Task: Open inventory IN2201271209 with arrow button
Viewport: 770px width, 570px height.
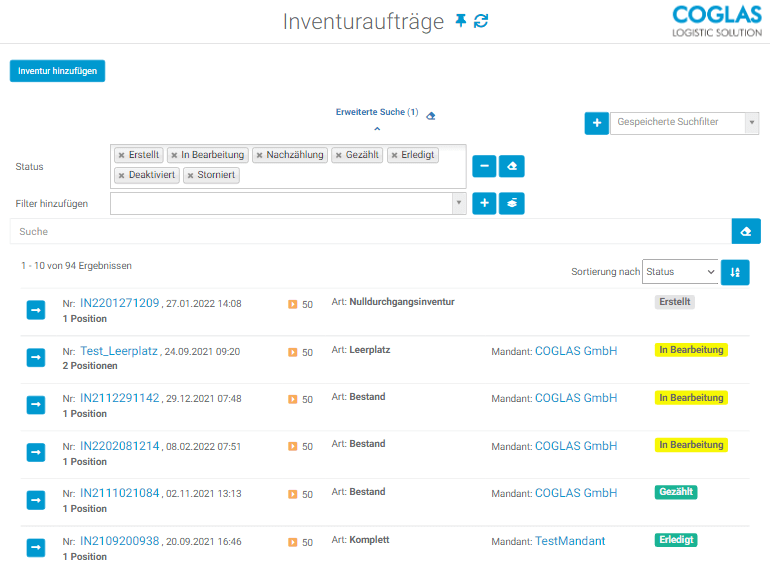Action: (x=36, y=310)
